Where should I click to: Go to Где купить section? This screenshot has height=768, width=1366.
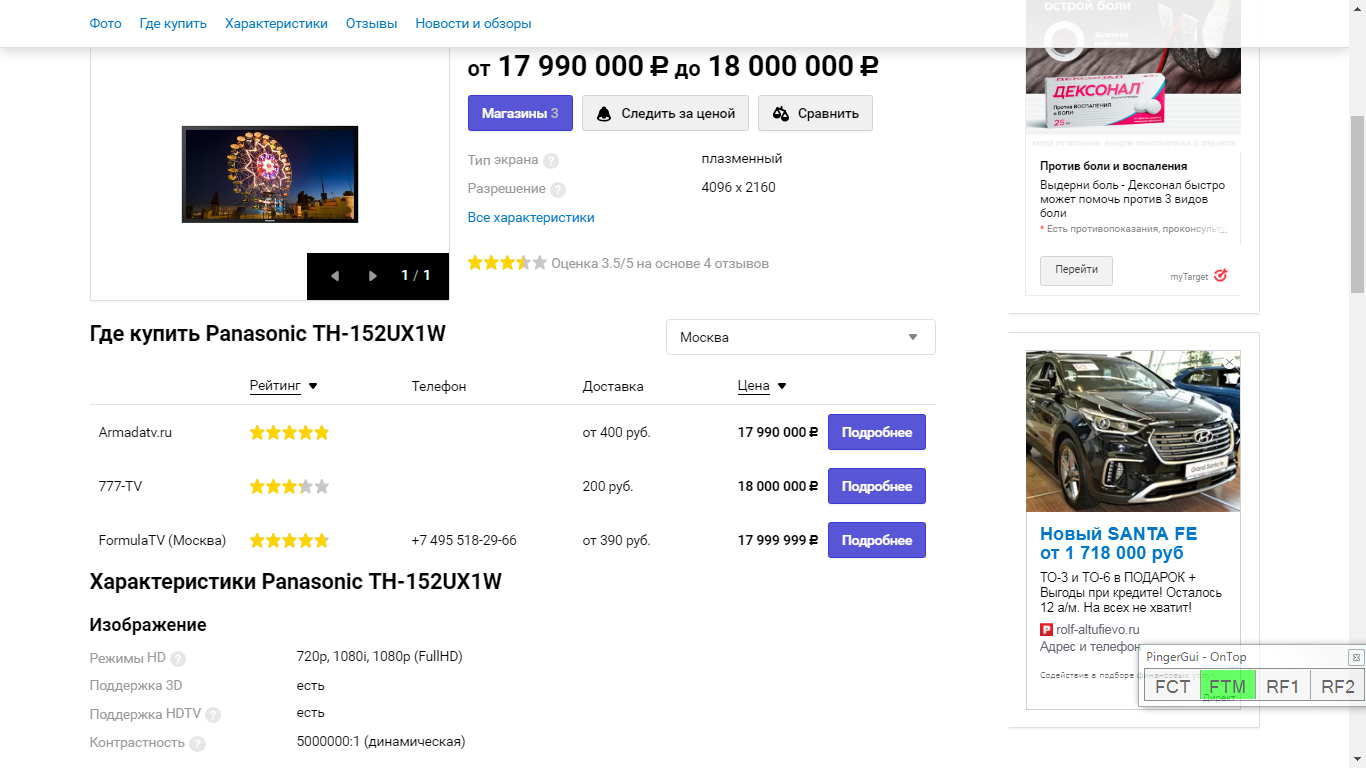173,23
